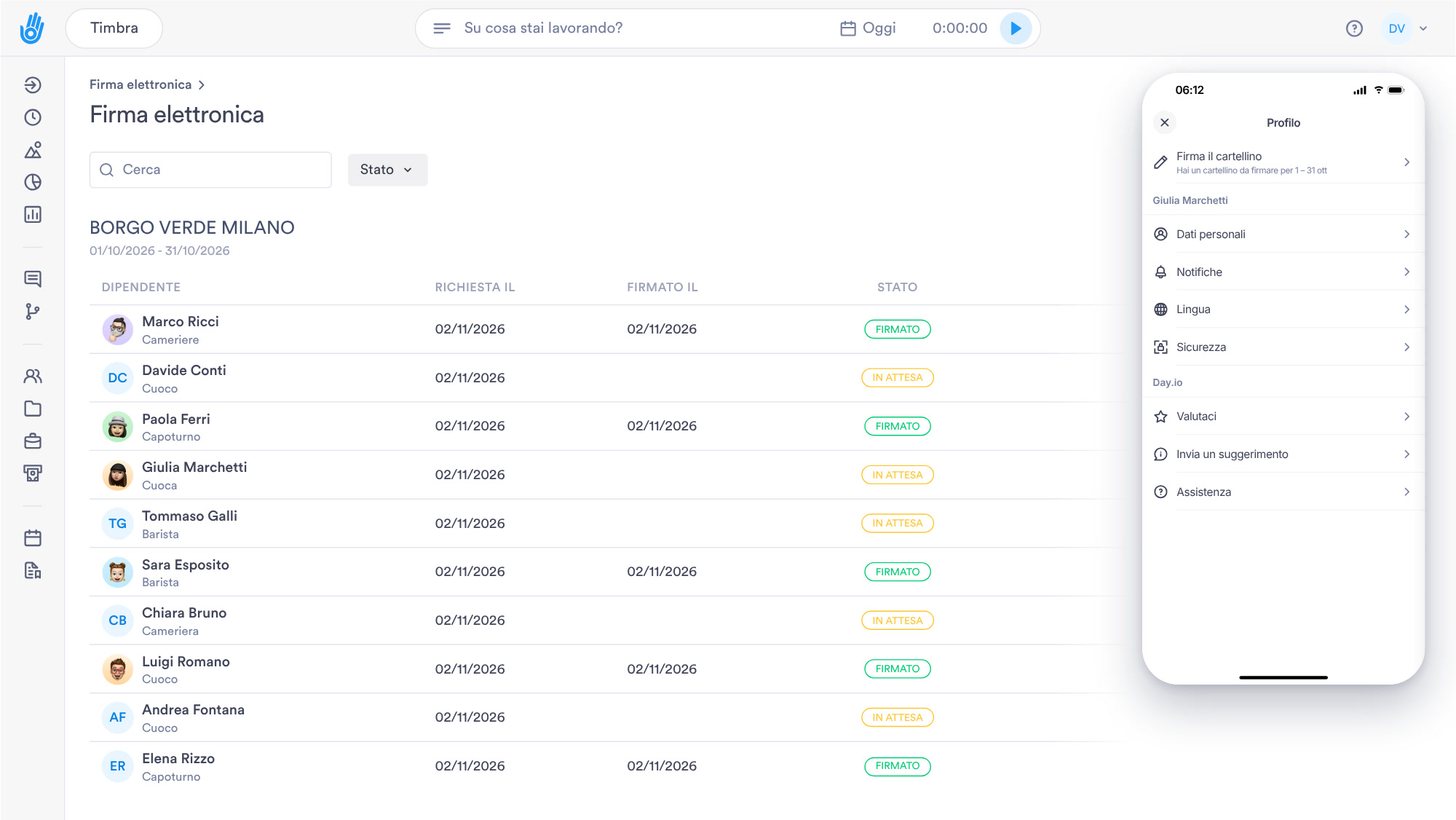
Task: Open the help question mark icon
Action: tap(1354, 28)
